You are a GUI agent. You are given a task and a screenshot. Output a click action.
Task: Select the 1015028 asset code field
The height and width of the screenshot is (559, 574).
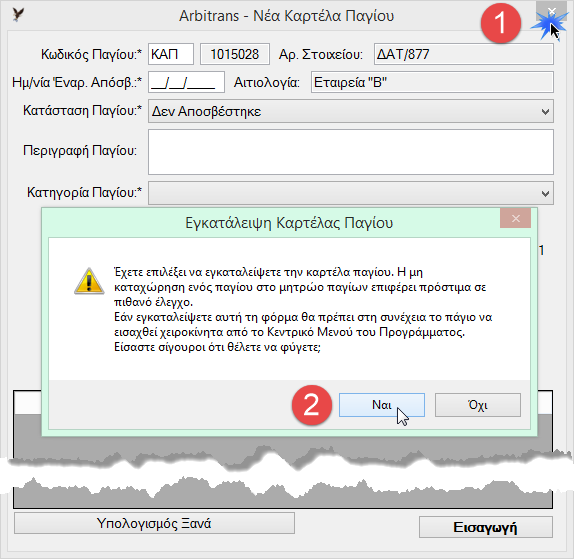[235, 54]
